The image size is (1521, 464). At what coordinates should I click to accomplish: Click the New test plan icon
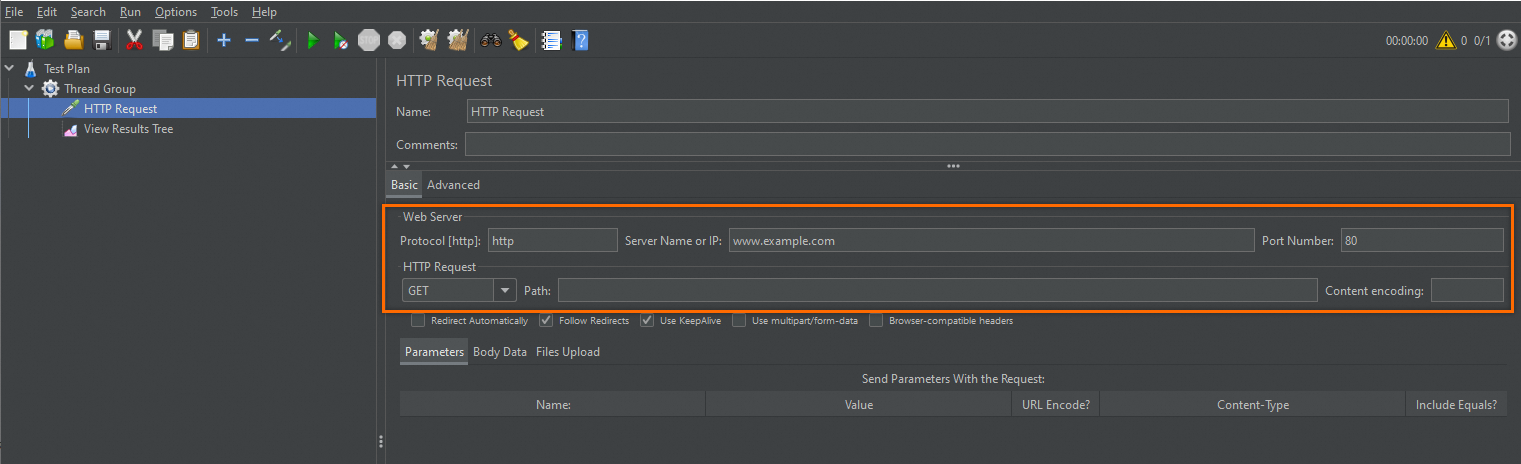coord(18,40)
